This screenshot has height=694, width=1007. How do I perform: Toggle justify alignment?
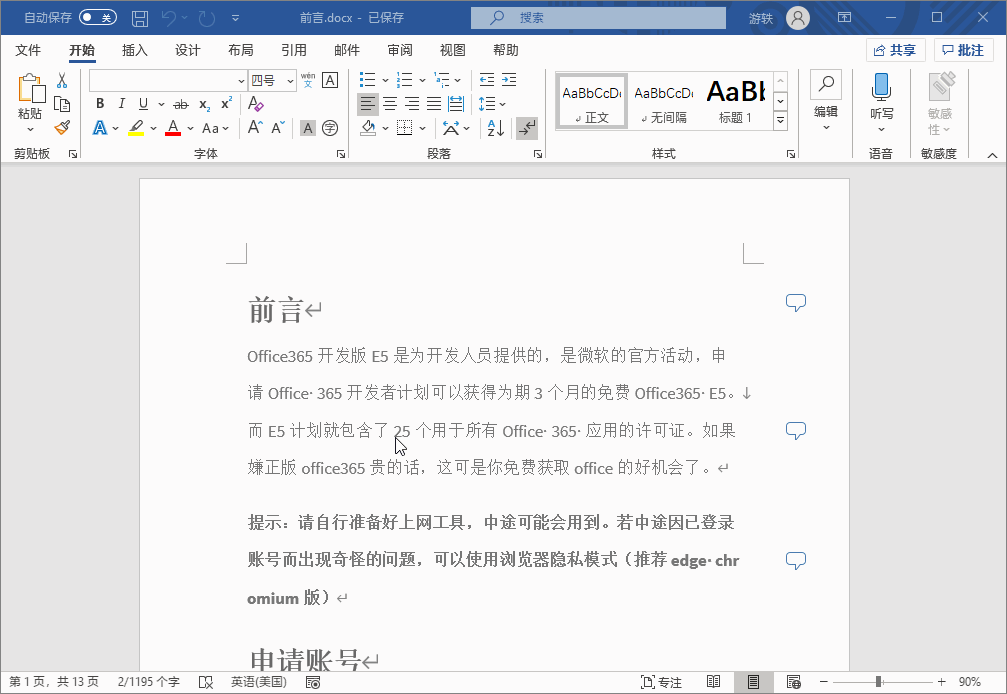click(x=434, y=103)
